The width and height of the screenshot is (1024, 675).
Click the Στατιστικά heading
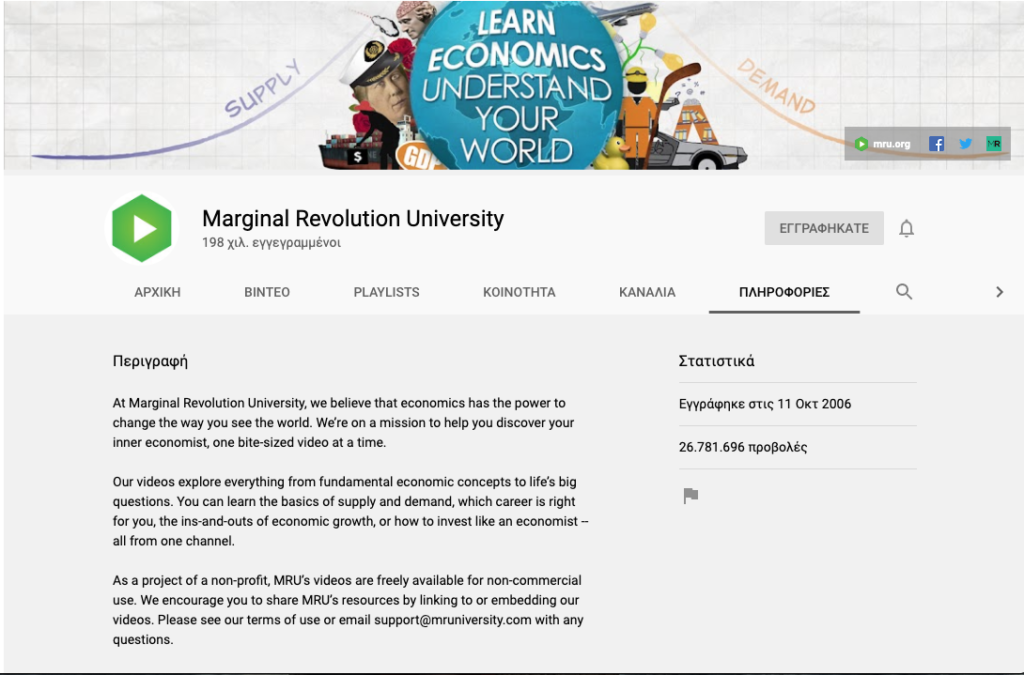pyautogui.click(x=716, y=360)
